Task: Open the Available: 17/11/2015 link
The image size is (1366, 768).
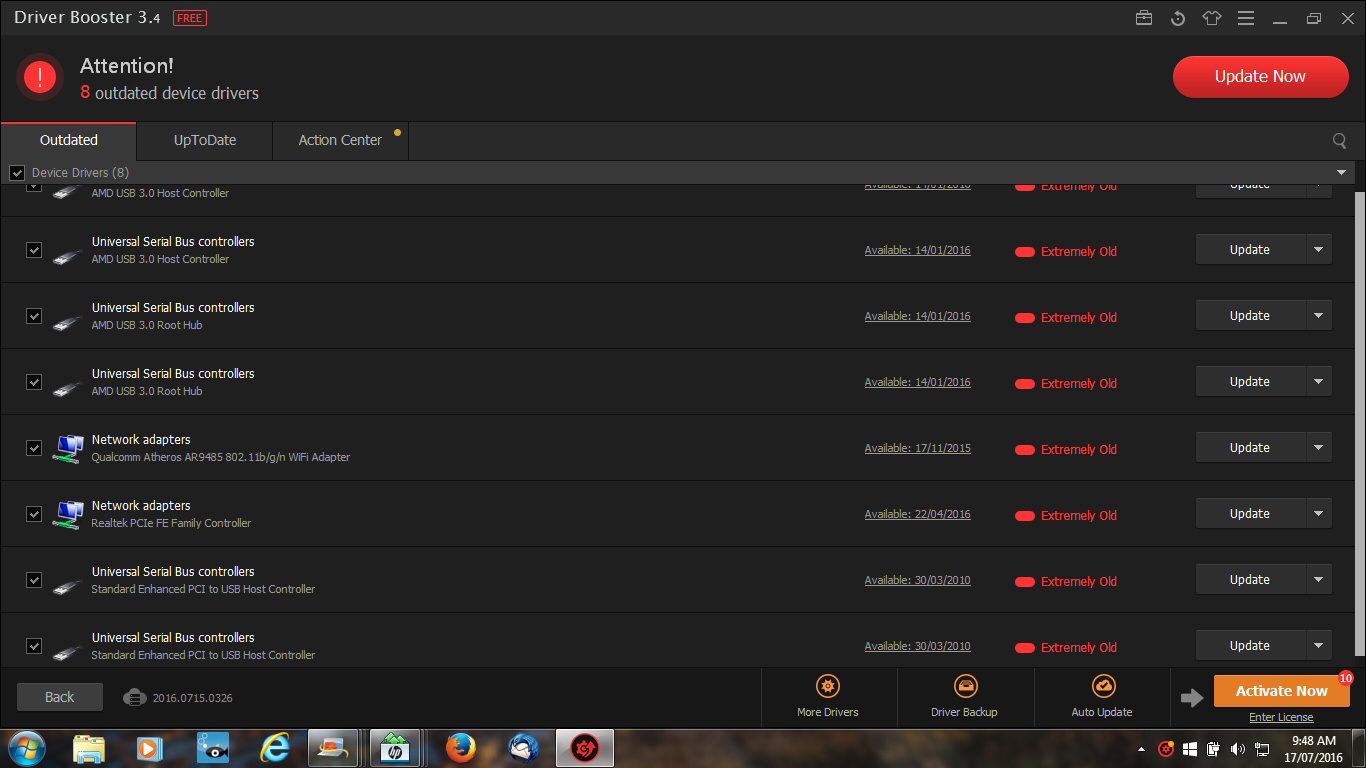Action: pyautogui.click(x=918, y=449)
